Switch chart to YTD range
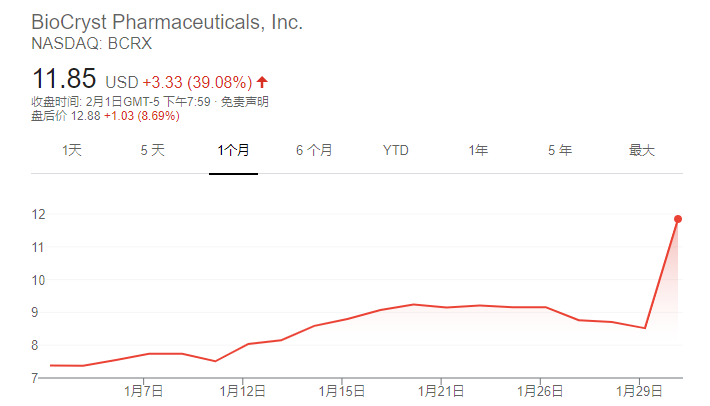Viewport: 710px width, 406px height. (x=396, y=150)
